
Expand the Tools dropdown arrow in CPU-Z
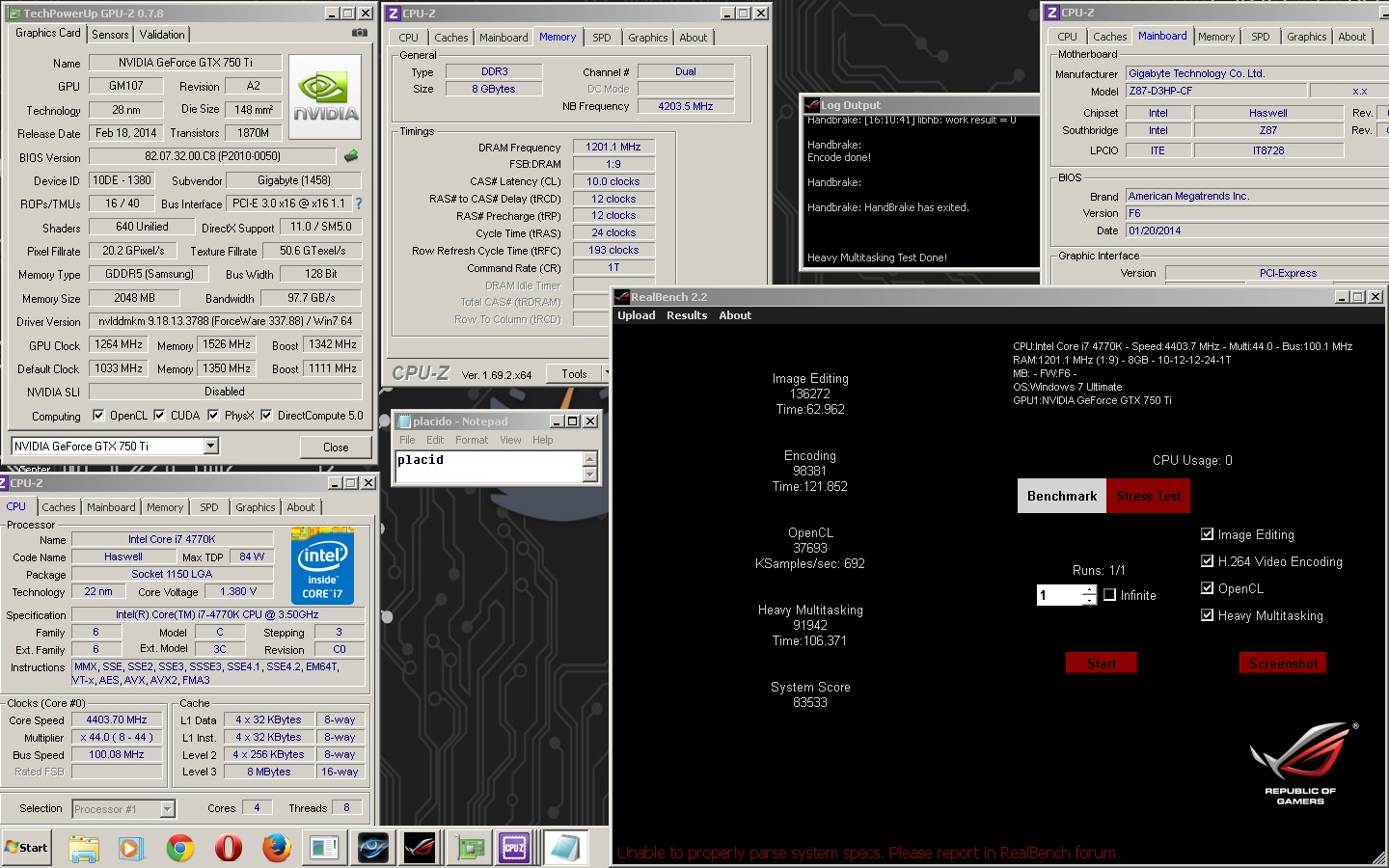(x=606, y=373)
